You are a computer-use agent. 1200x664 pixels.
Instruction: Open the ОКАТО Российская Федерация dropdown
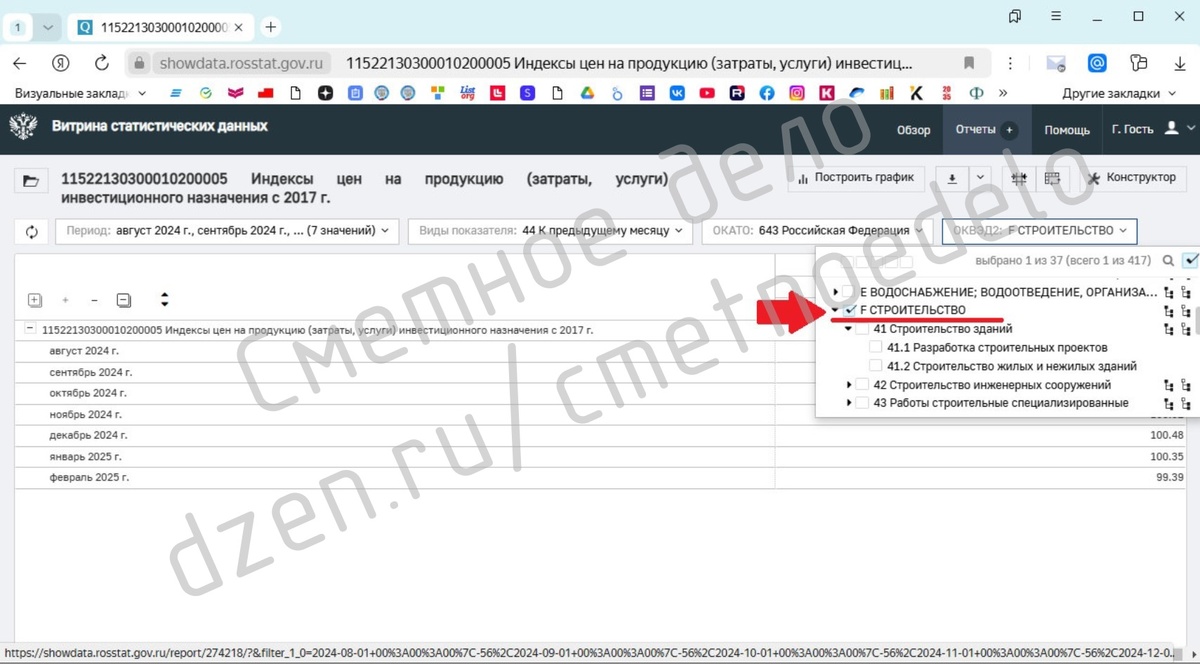coord(817,231)
